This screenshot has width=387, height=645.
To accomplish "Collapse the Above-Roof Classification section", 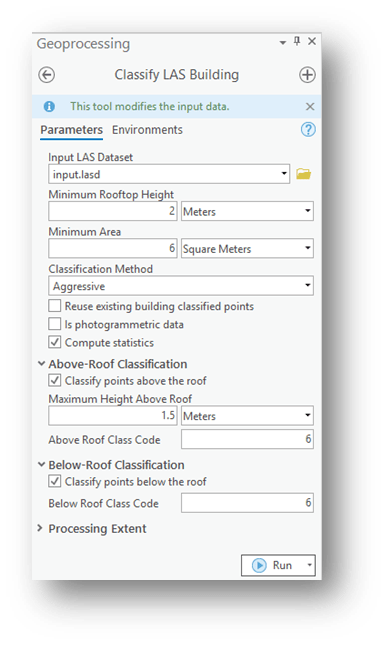I will (x=41, y=364).
